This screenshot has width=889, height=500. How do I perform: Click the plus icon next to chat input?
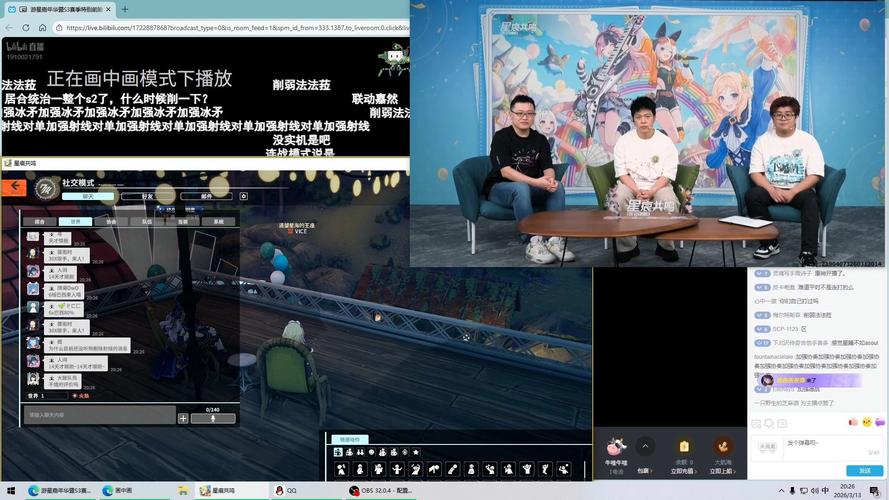coord(183,418)
